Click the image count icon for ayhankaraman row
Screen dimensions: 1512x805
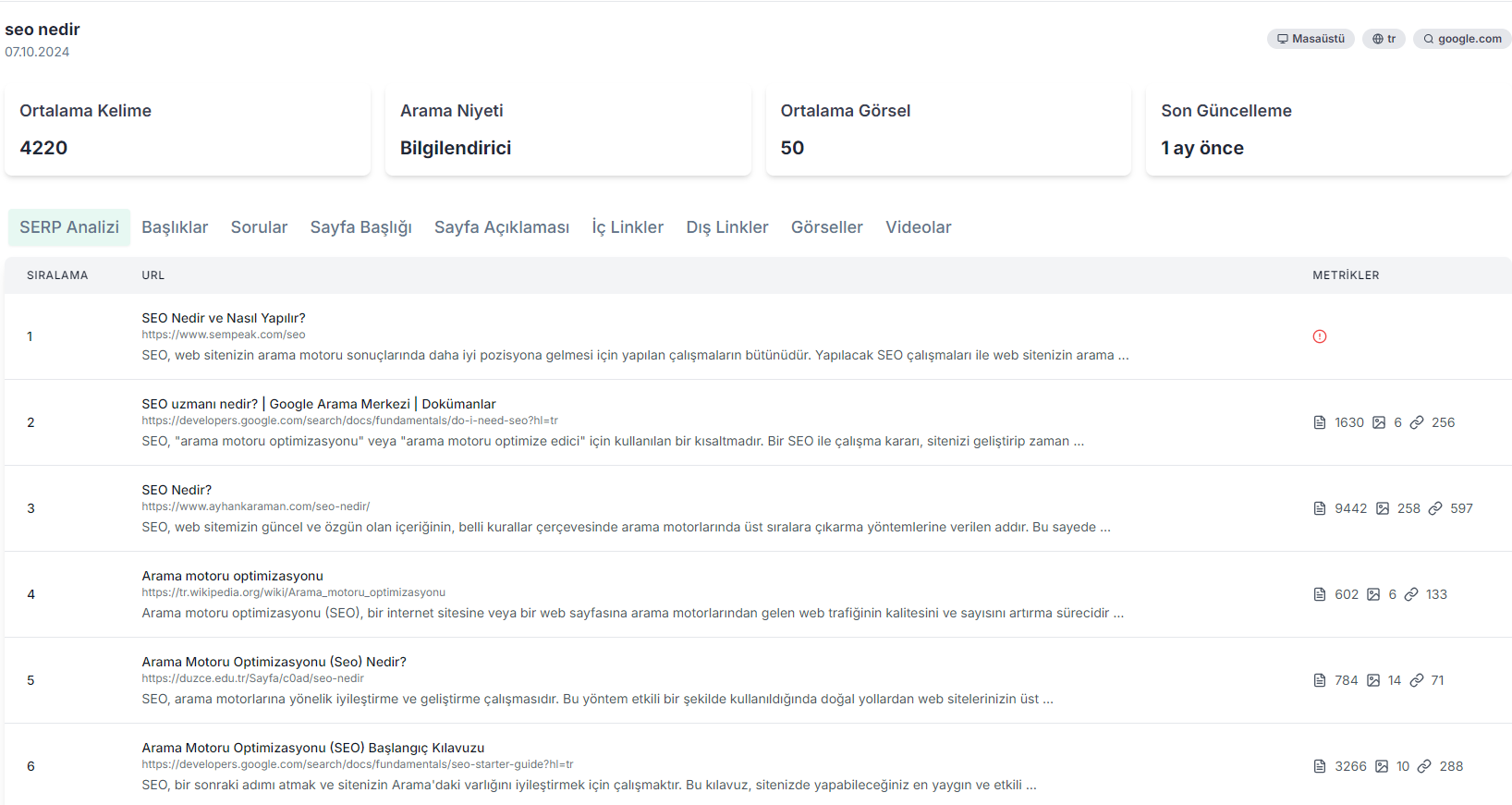(x=1383, y=508)
